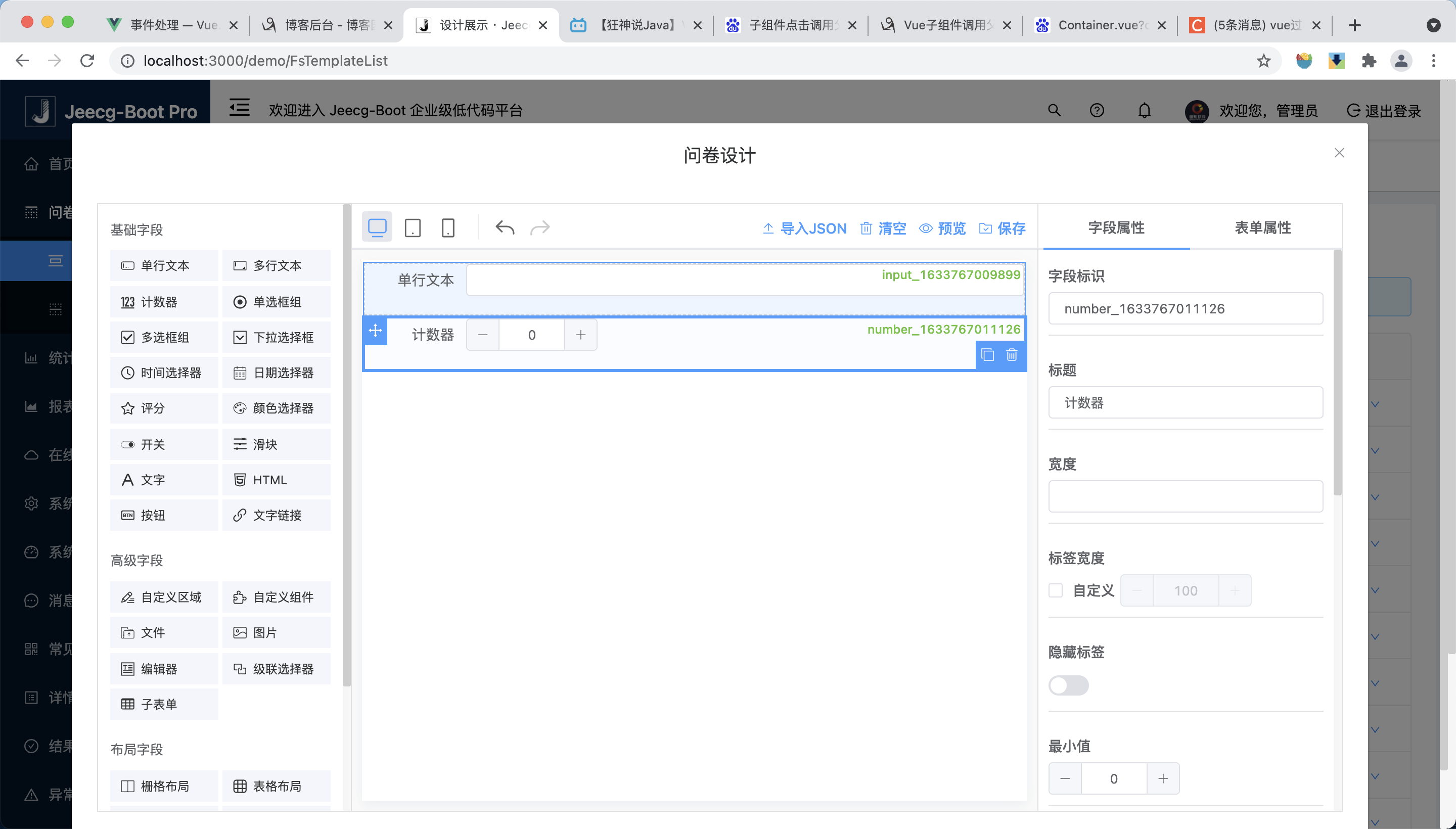Screen dimensions: 1456x829
Task: Click 导入JSON button
Action: [x=804, y=228]
